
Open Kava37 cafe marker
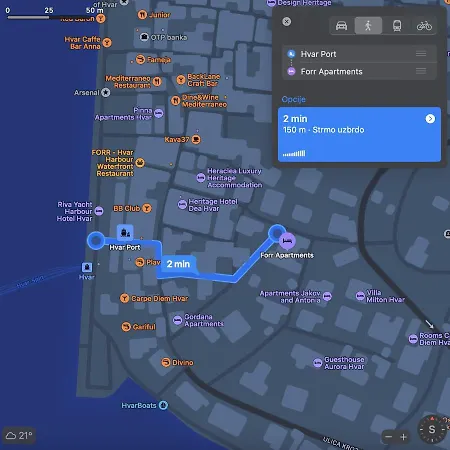196,139
